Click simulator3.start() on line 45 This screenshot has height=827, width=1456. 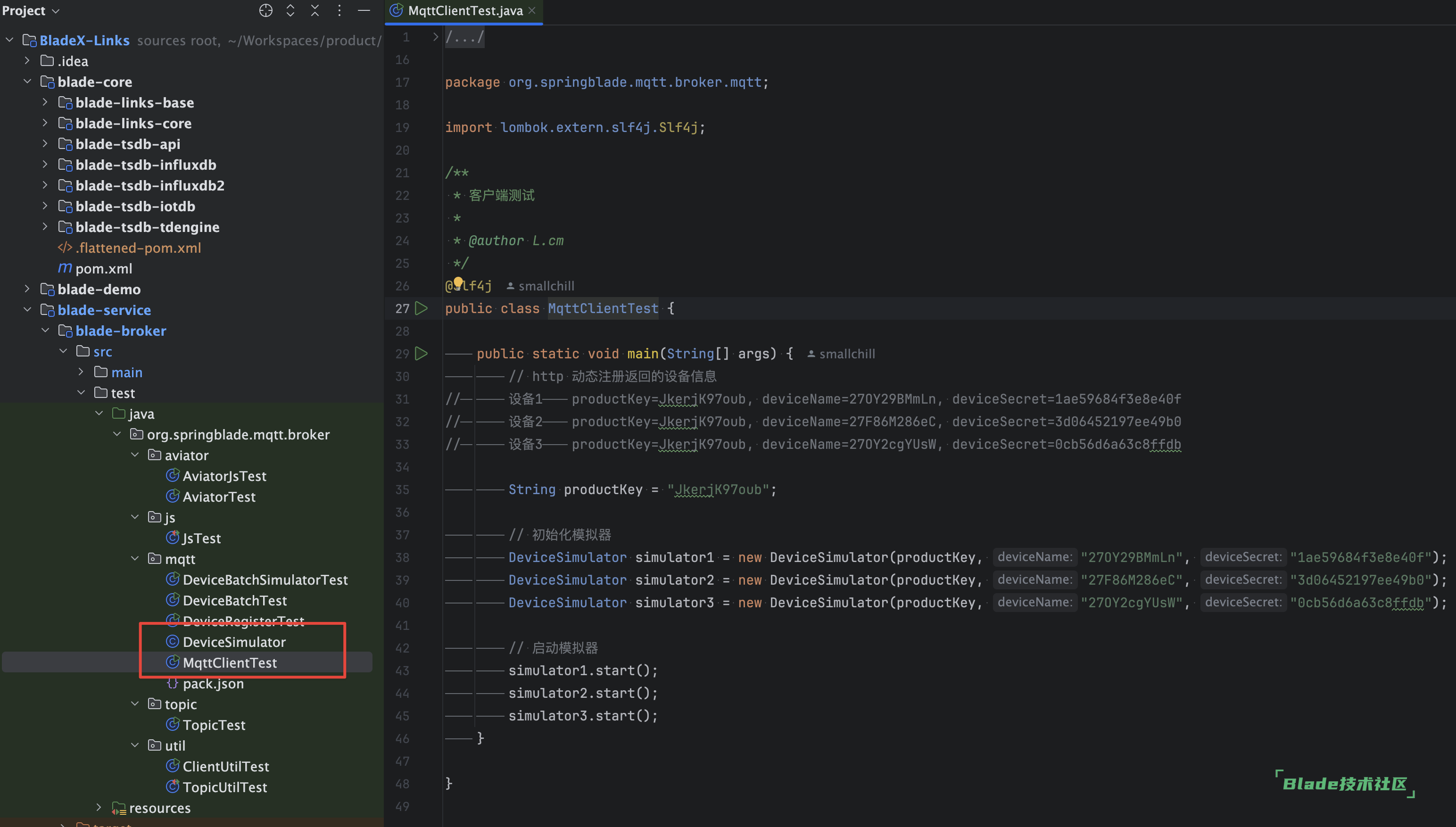(583, 716)
